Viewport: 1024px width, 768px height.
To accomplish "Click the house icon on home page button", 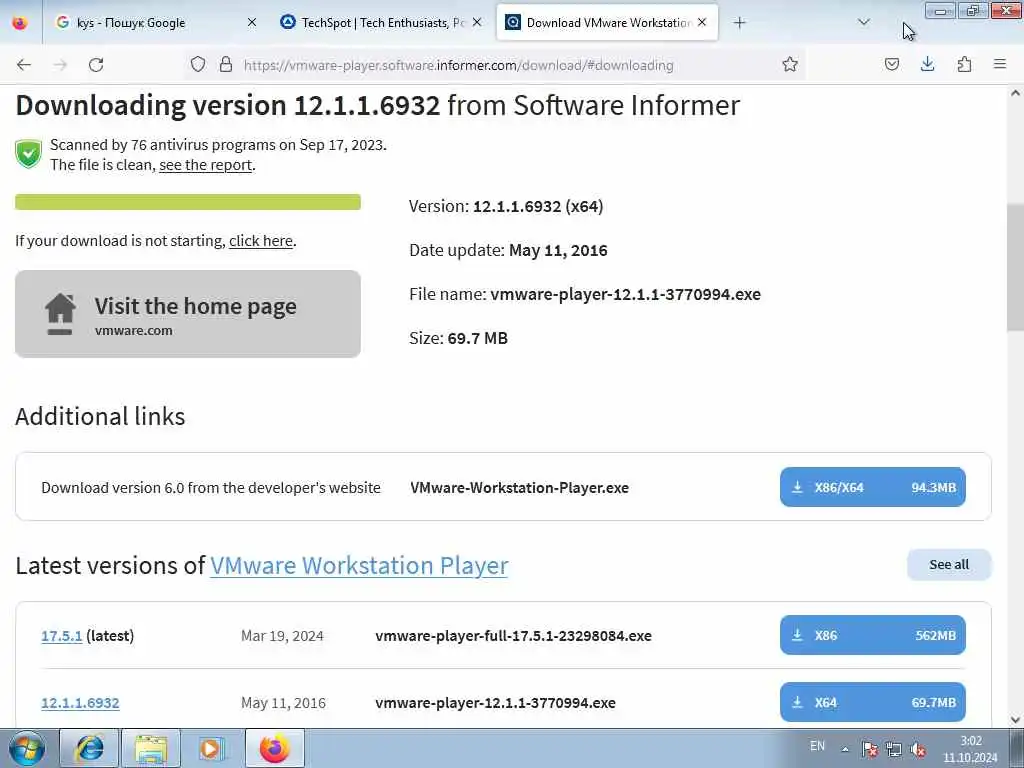I will (60, 314).
